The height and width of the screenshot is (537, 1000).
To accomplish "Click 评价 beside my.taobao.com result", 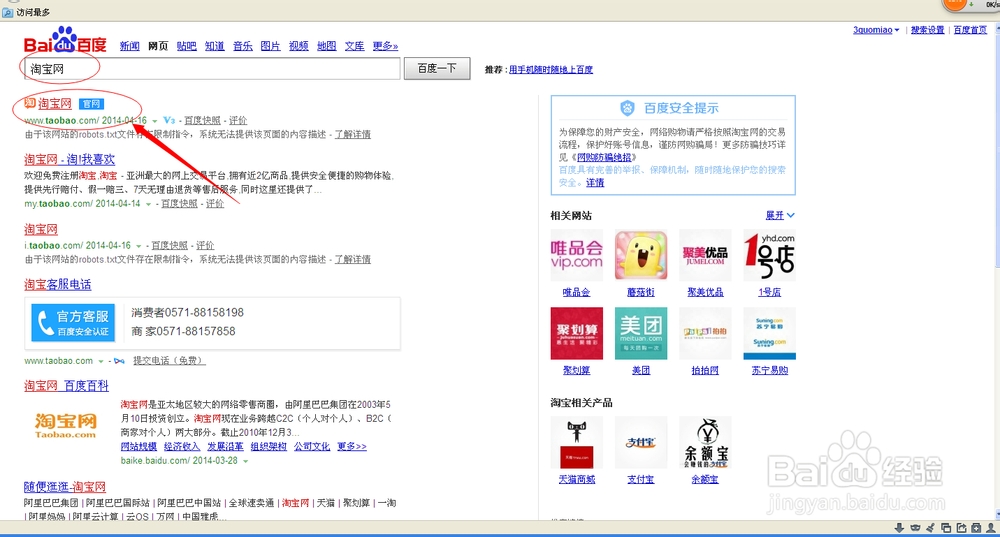I will 215,204.
